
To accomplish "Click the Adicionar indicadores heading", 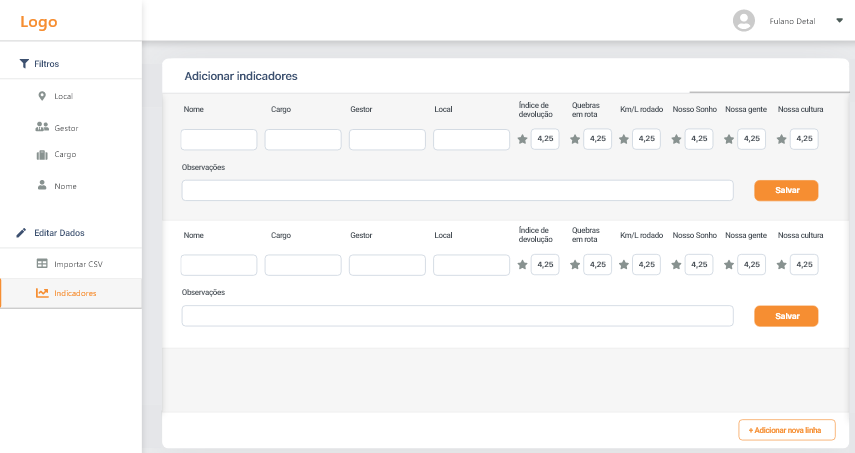I will point(241,76).
